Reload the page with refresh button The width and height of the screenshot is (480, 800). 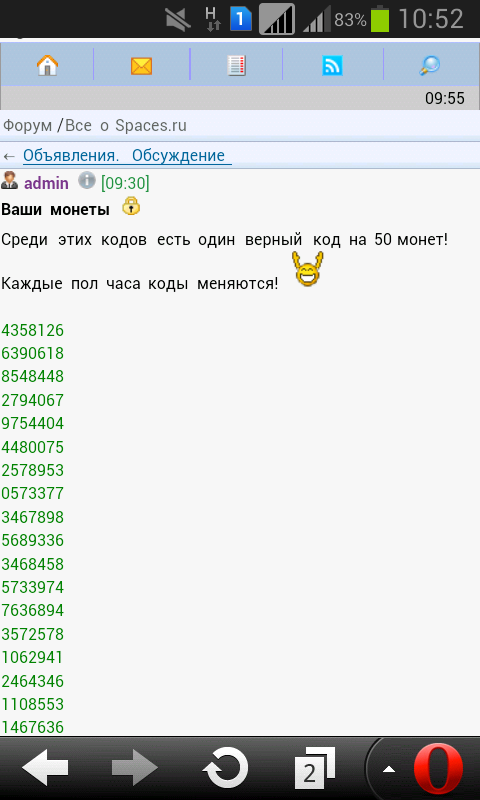click(x=225, y=768)
